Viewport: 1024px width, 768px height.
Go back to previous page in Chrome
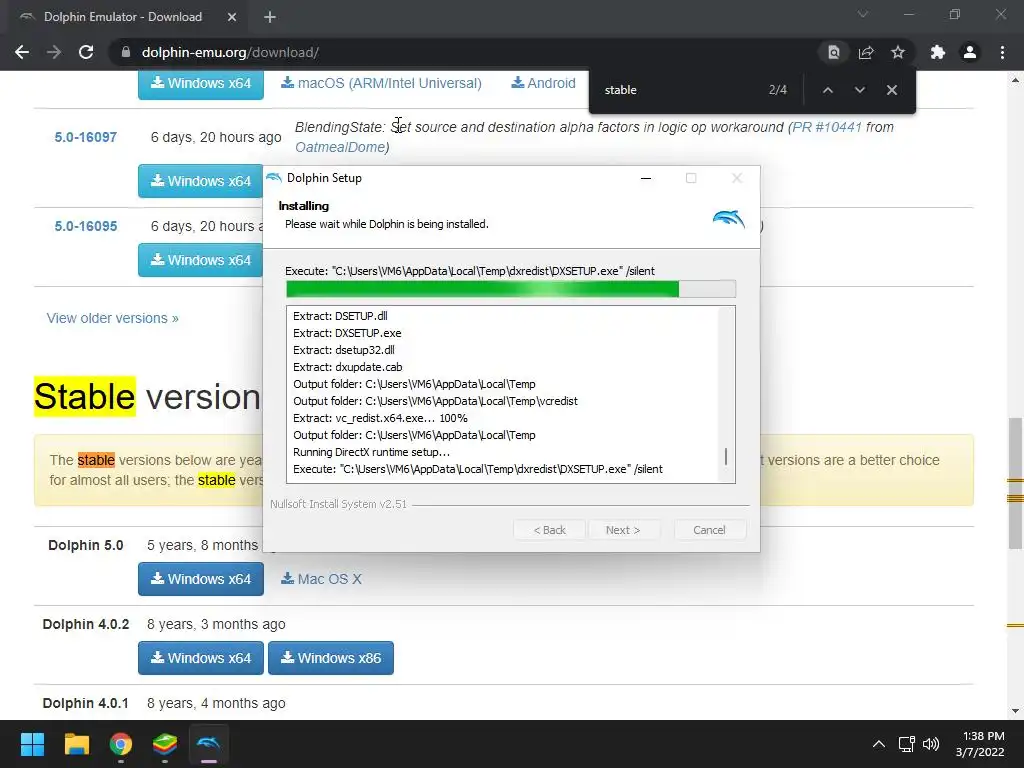coord(22,52)
